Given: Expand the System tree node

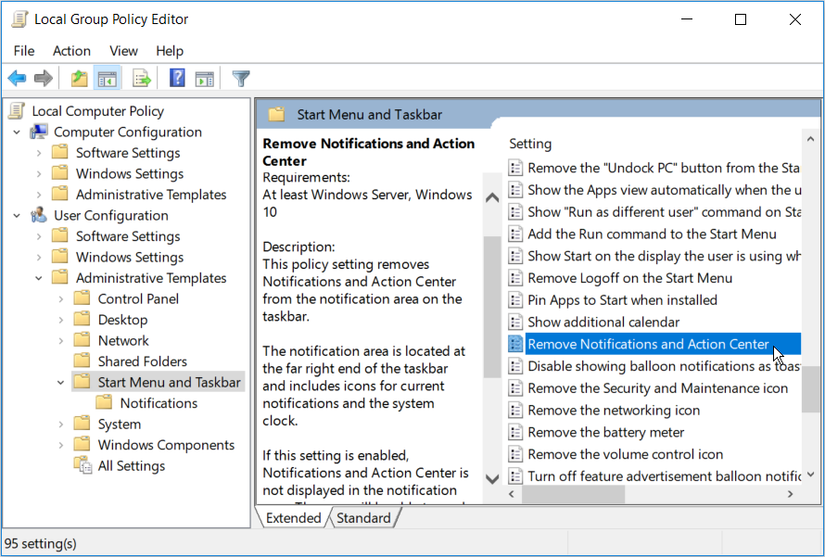Looking at the screenshot, I should point(61,424).
